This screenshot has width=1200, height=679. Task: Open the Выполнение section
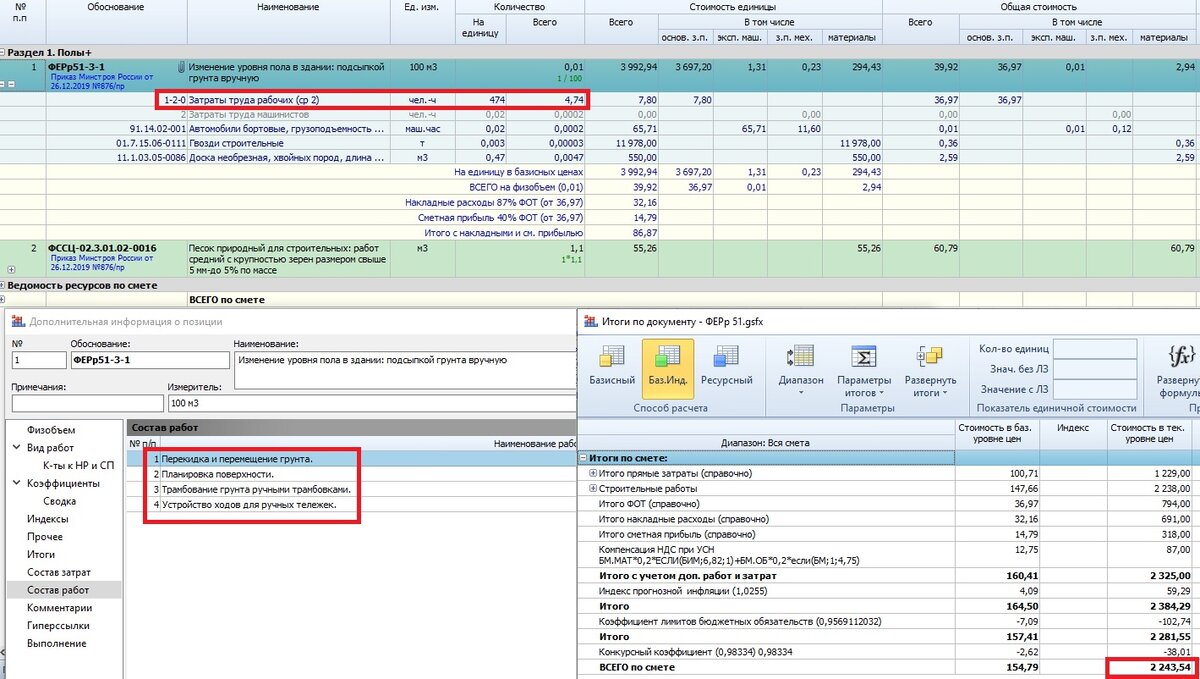coord(57,643)
